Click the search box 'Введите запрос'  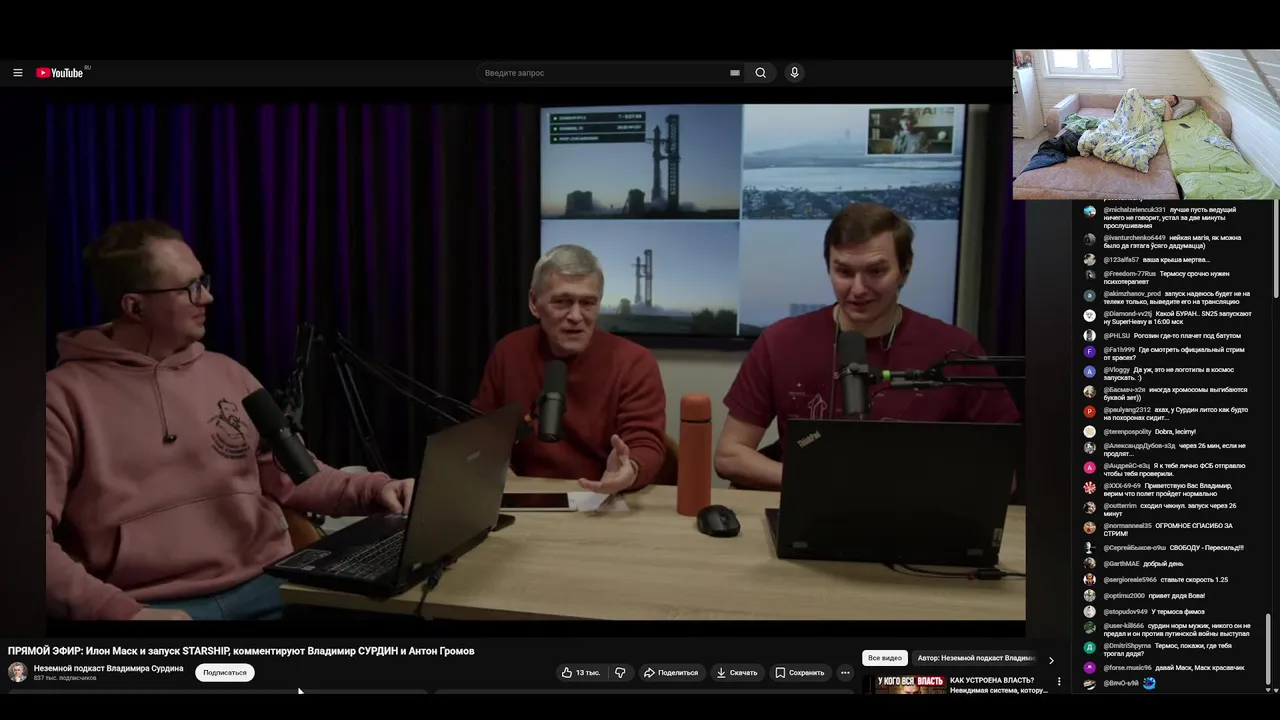605,73
